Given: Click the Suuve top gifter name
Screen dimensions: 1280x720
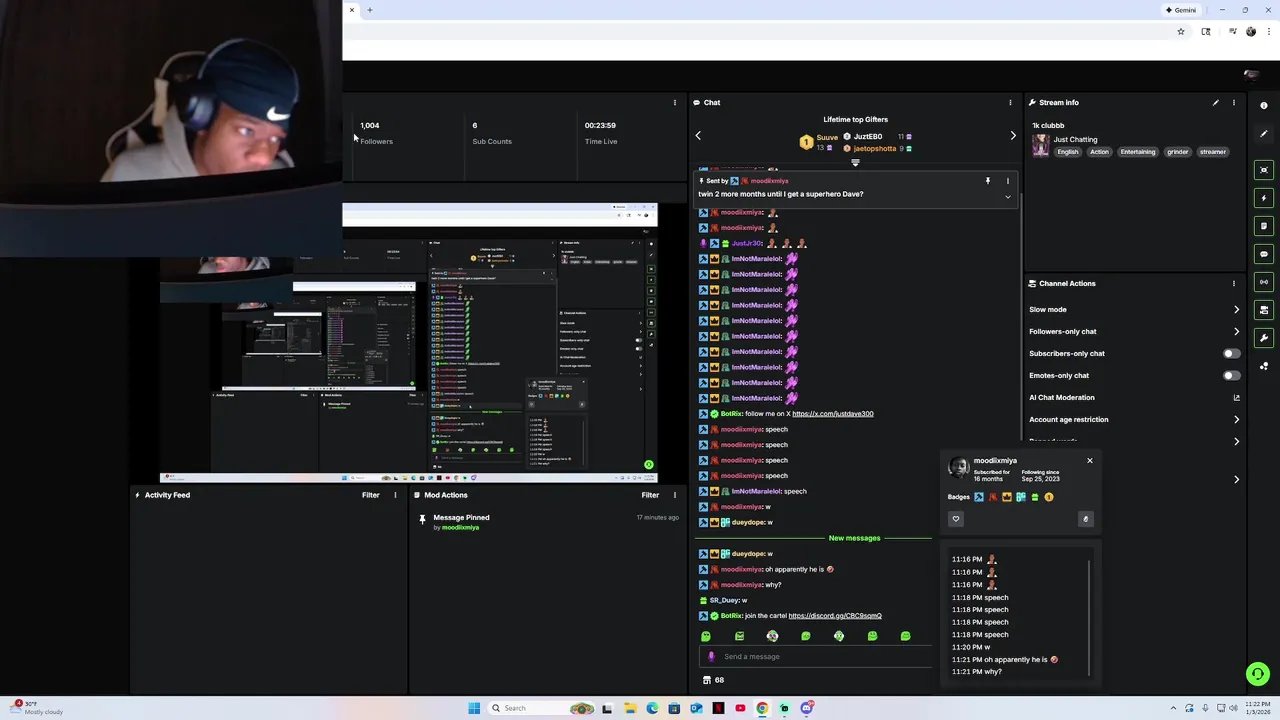Looking at the screenshot, I should tap(827, 137).
